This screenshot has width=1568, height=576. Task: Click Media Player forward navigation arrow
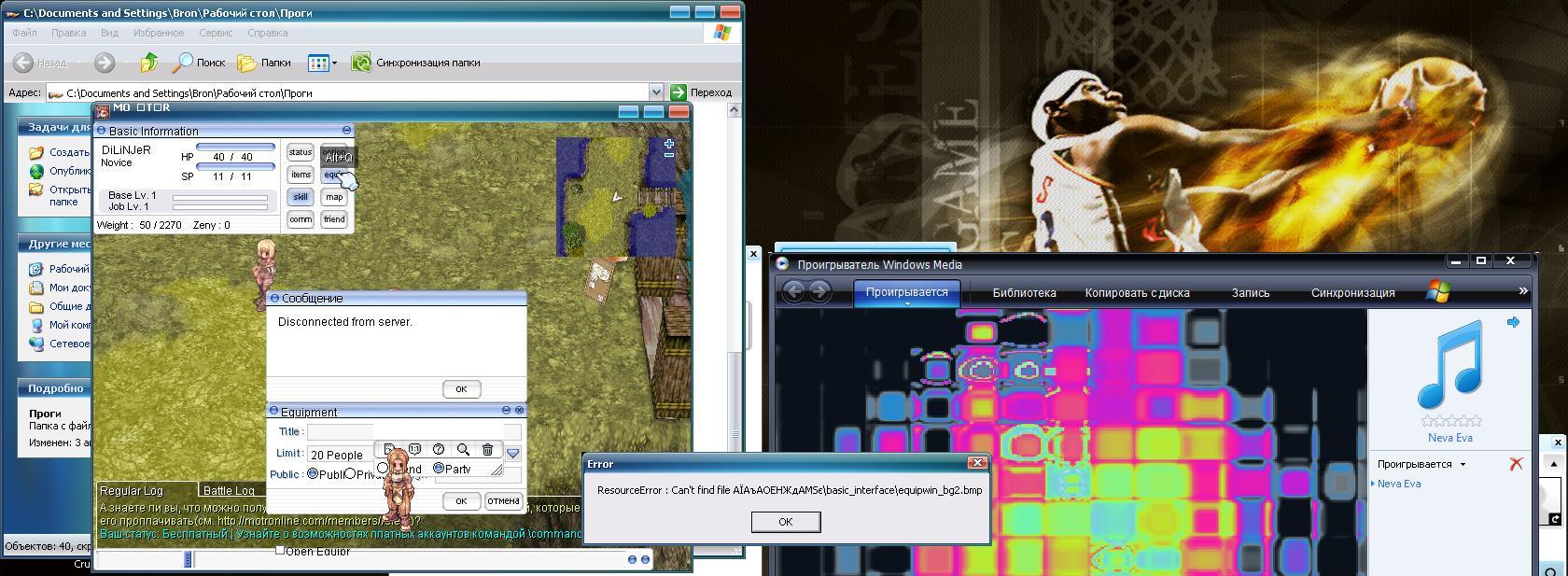click(819, 291)
